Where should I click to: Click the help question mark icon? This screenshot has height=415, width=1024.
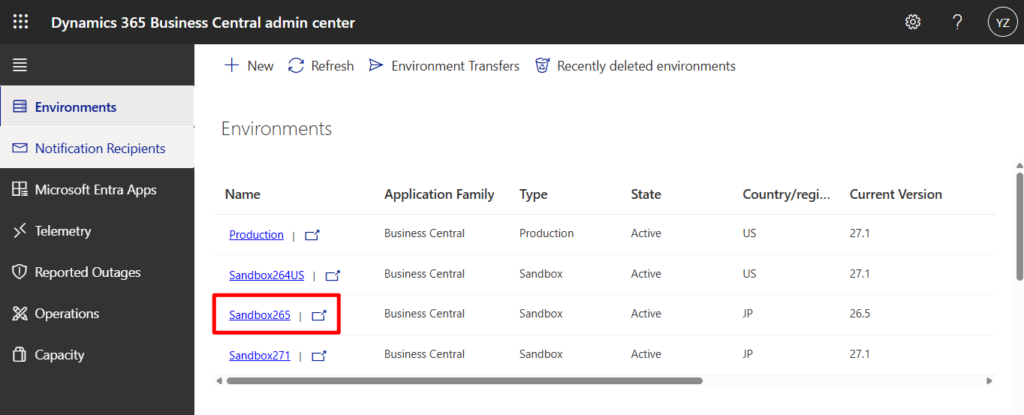tap(957, 22)
